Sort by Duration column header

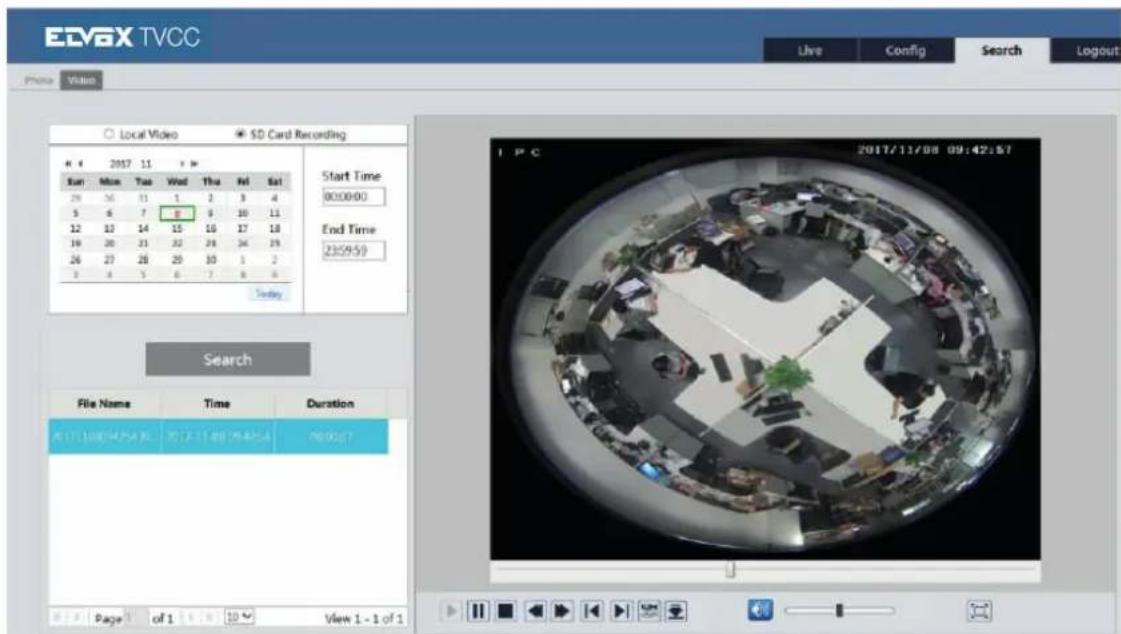pyautogui.click(x=330, y=404)
